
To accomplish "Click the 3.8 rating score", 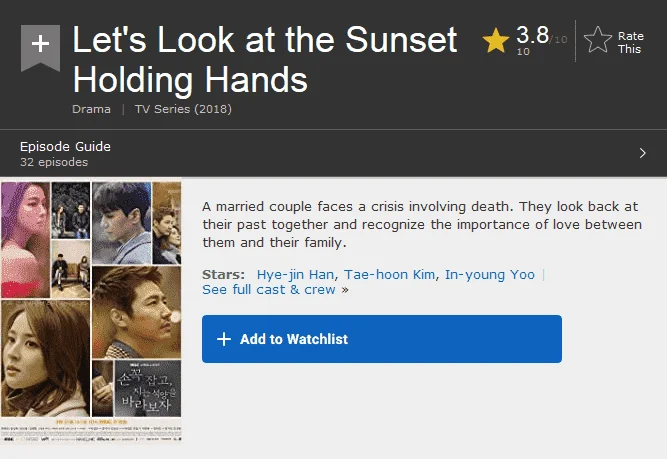I will (x=532, y=35).
